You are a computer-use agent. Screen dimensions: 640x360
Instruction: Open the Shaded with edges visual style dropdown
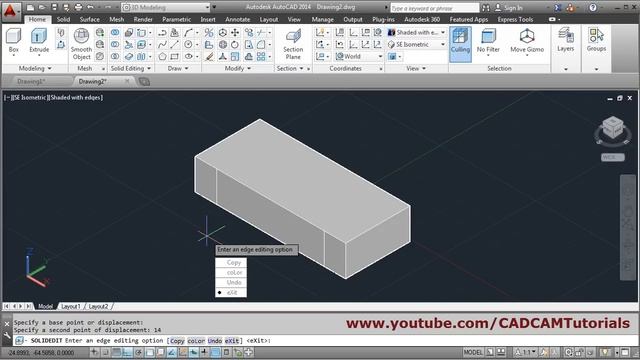coord(416,32)
